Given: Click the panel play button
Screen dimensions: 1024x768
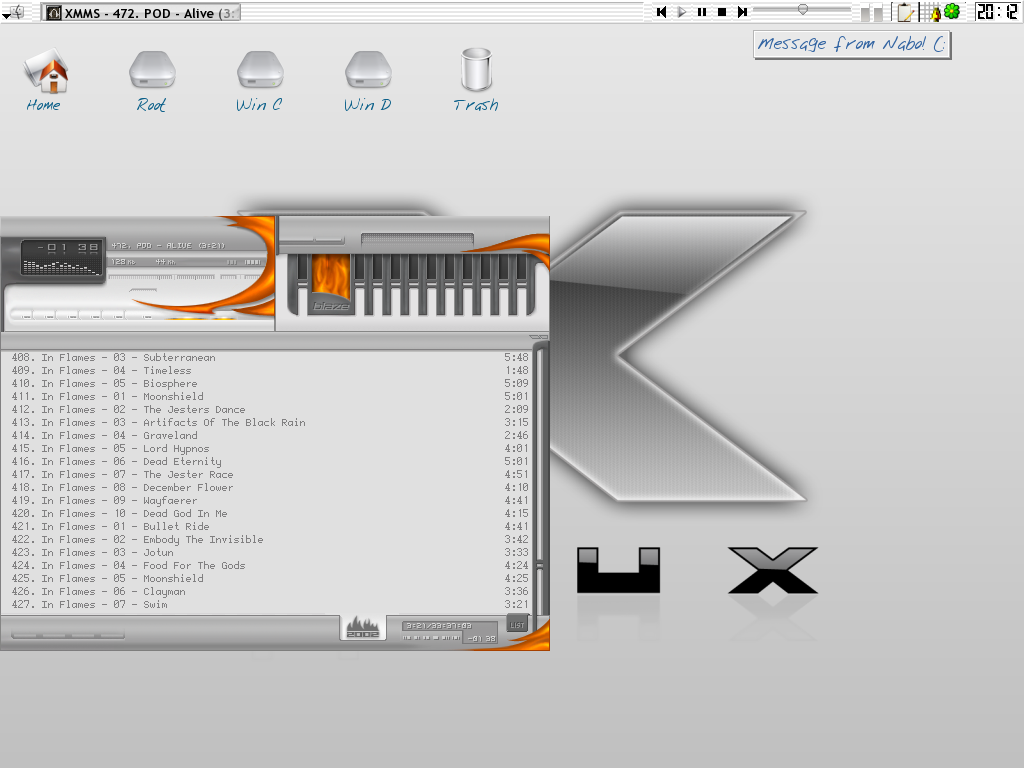Looking at the screenshot, I should 681,12.
